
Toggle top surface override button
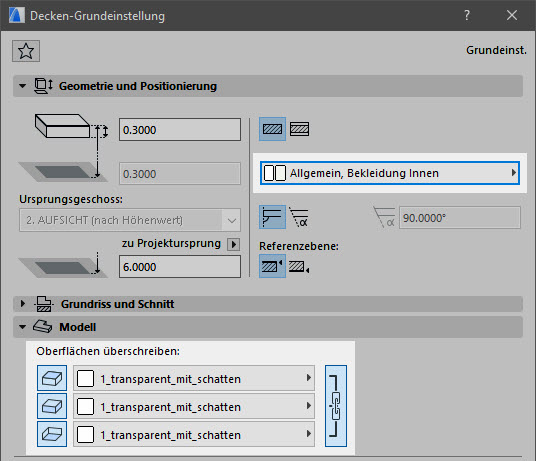52,378
